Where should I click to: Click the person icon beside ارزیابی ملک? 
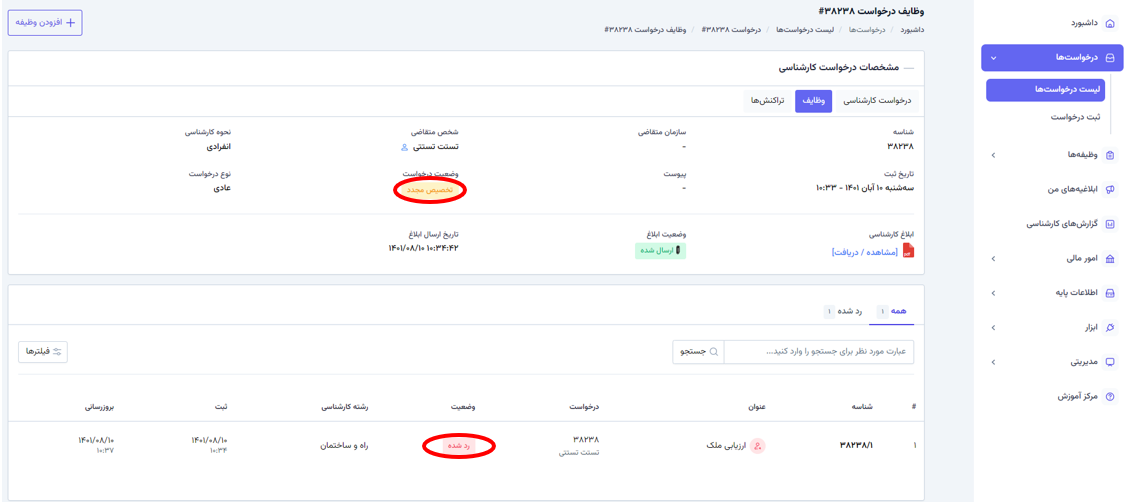(758, 446)
